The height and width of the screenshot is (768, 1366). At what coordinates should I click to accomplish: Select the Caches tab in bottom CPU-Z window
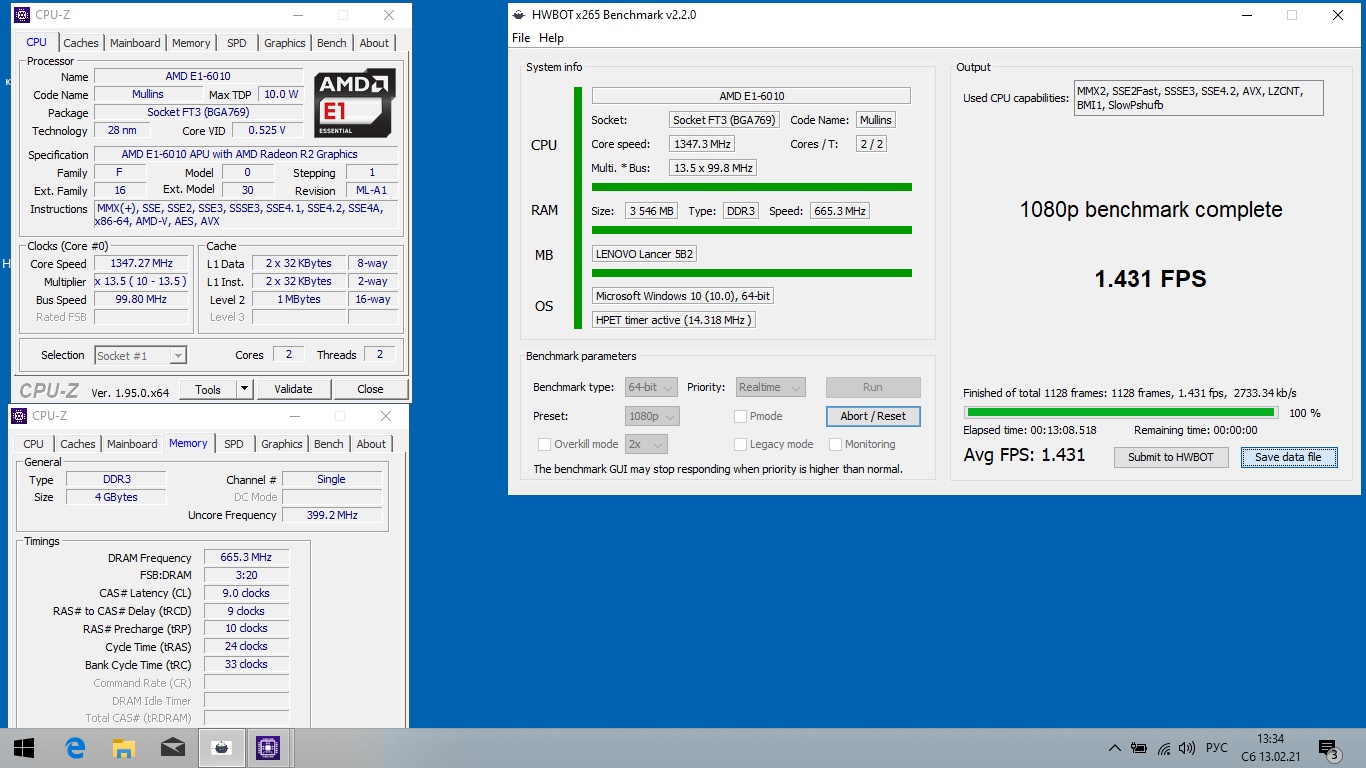tap(78, 444)
